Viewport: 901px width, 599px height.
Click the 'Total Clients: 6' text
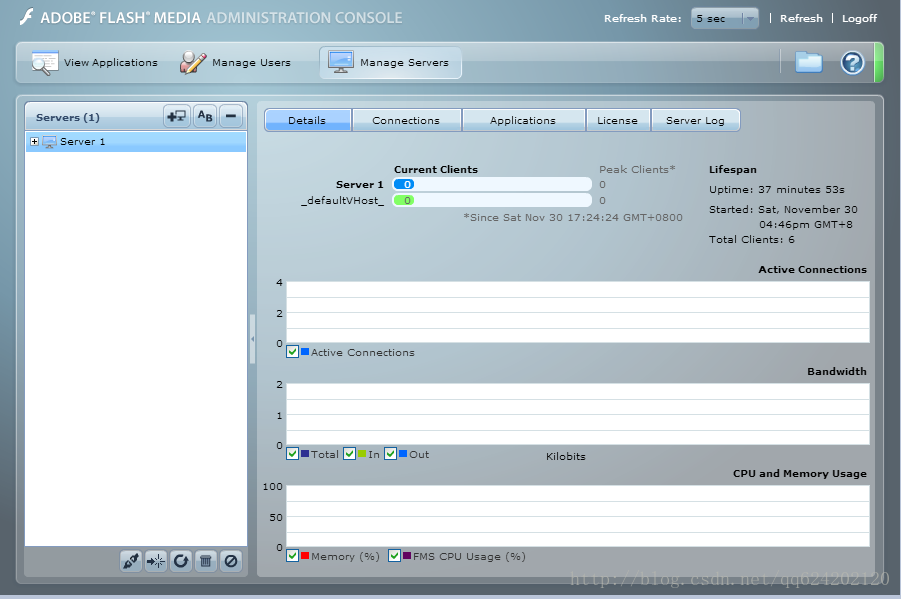[752, 240]
